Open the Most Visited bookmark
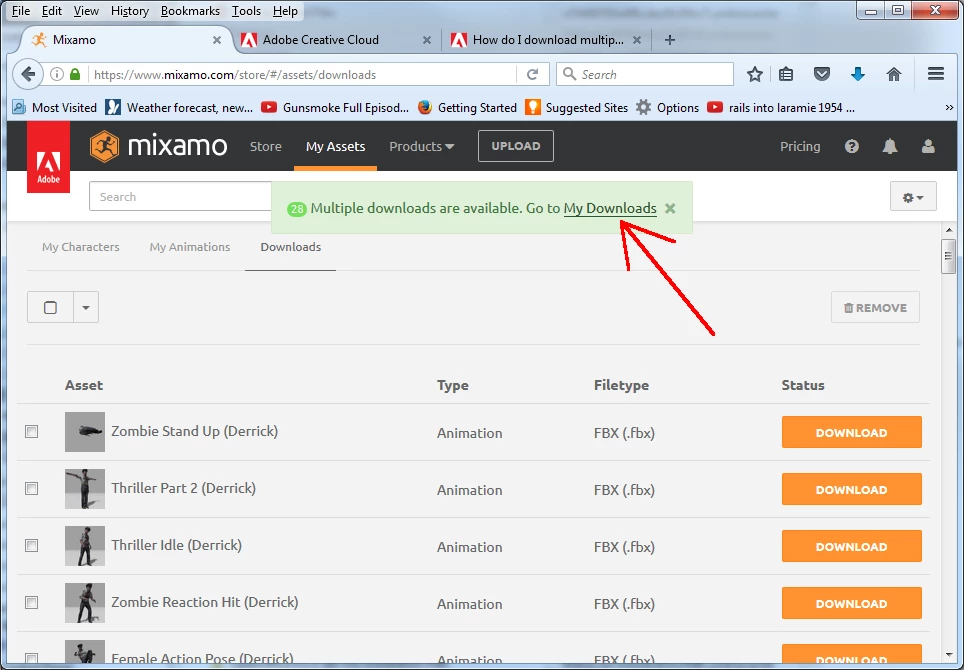This screenshot has width=964, height=670. [x=55, y=108]
